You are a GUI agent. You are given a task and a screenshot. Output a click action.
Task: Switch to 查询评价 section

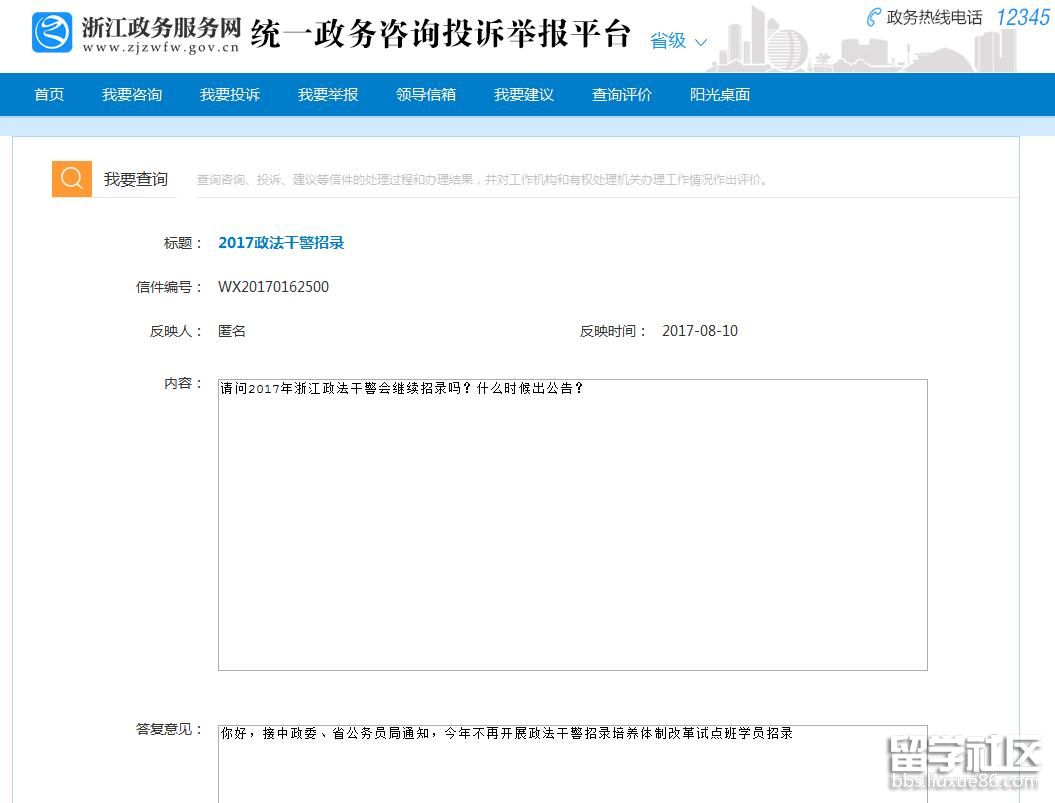coord(622,95)
